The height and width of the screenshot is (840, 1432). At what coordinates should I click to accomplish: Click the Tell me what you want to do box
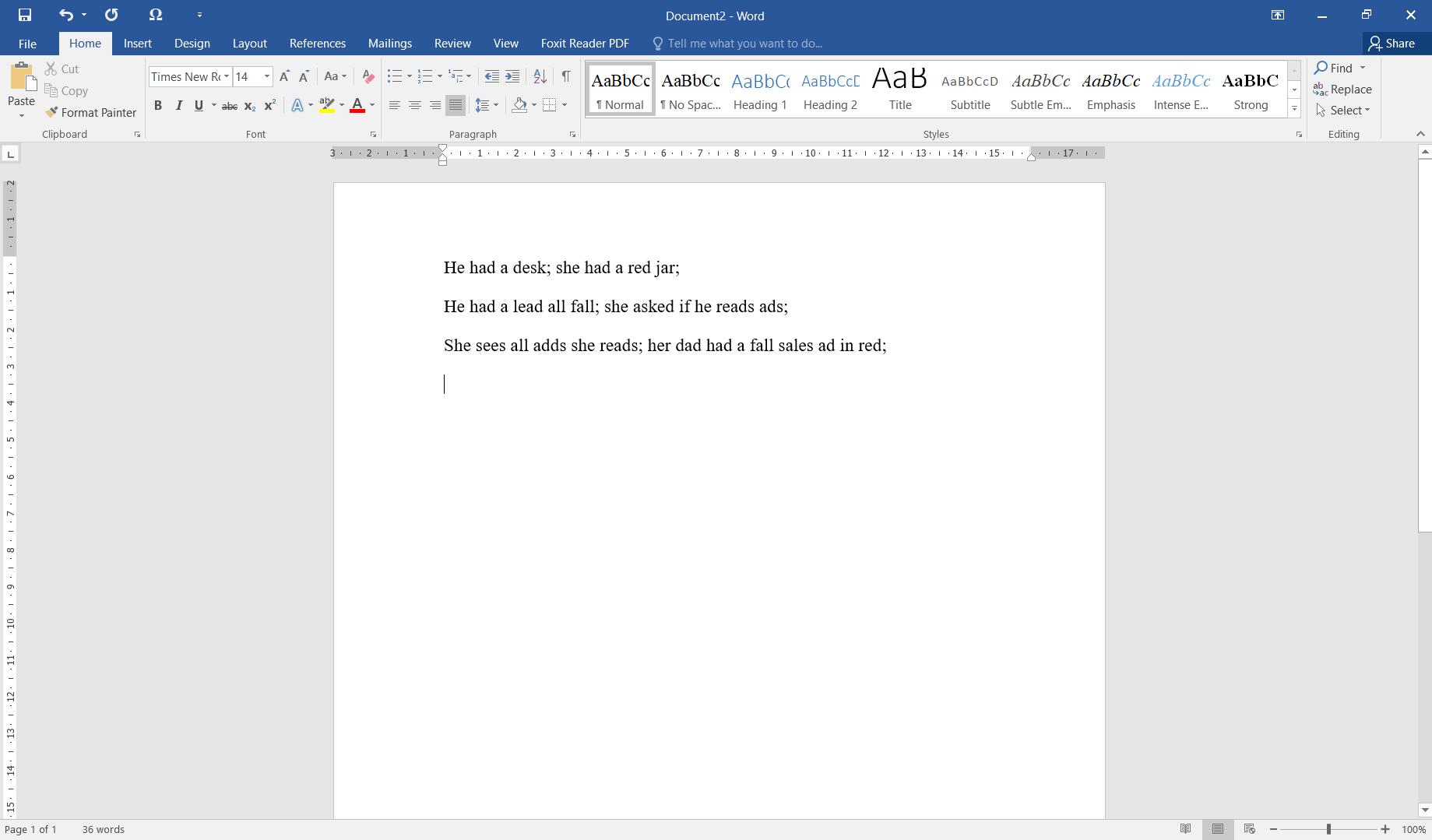coord(737,44)
